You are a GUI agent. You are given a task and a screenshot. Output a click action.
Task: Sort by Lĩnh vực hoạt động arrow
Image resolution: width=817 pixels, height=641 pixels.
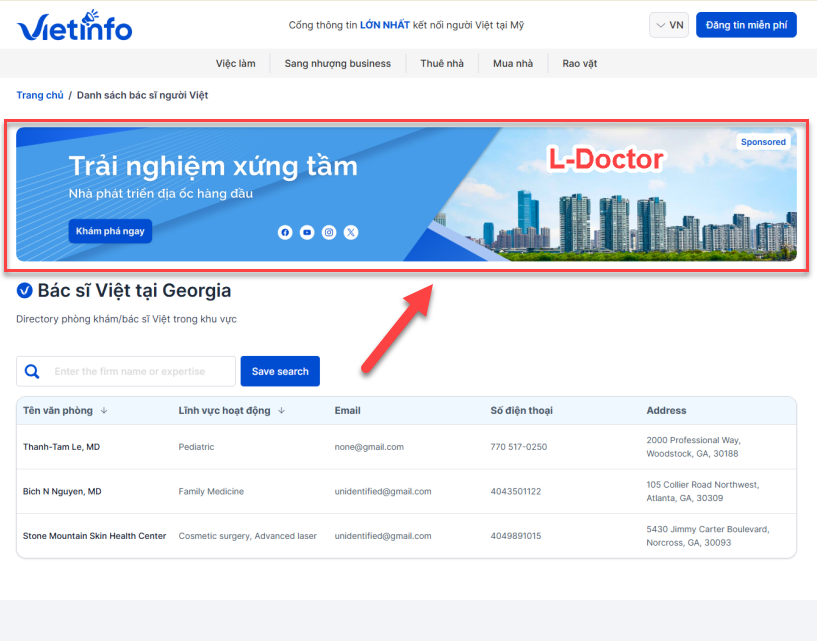pyautogui.click(x=281, y=411)
